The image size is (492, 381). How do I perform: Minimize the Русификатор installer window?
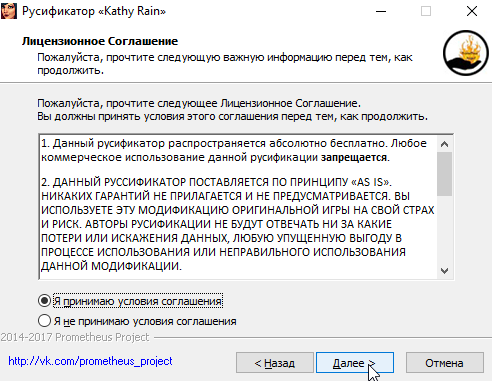(x=381, y=11)
